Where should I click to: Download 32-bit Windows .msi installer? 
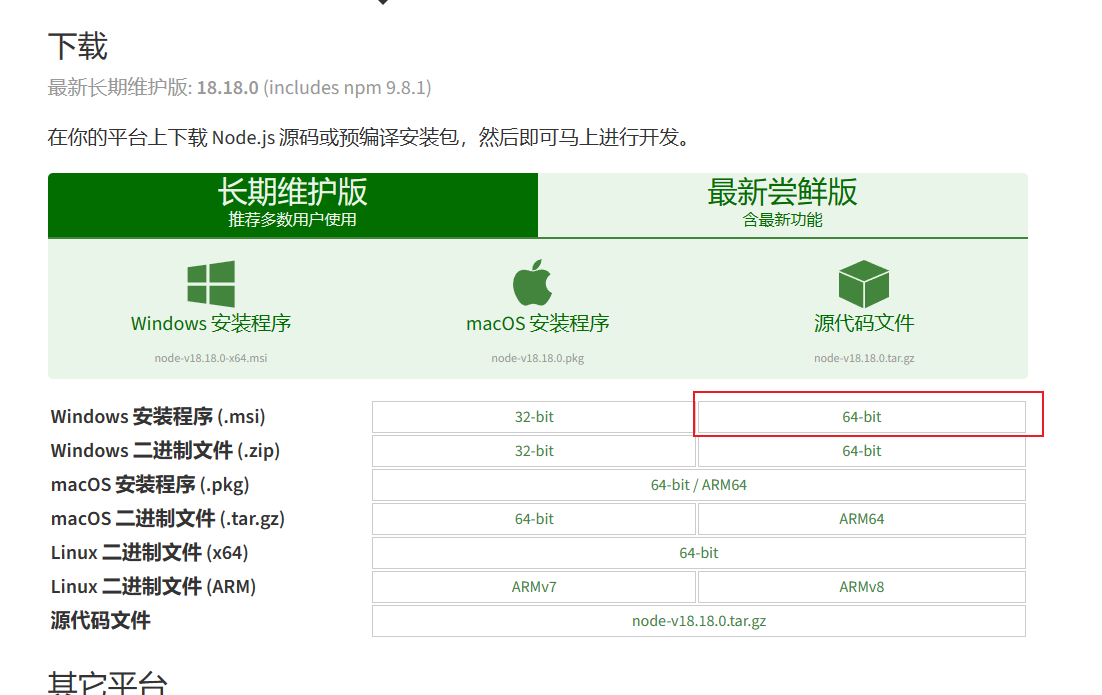[534, 417]
